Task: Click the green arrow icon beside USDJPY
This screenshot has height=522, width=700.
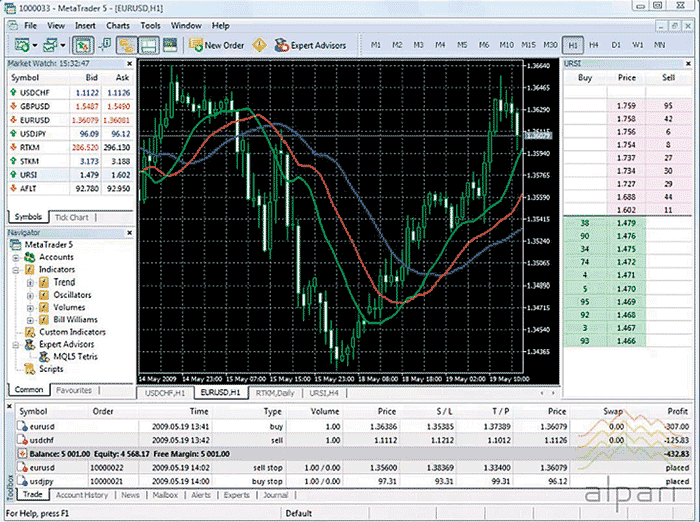Action: click(x=13, y=134)
